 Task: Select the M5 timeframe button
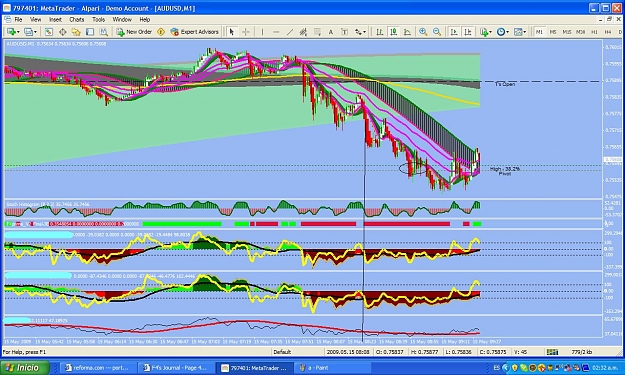pos(553,32)
